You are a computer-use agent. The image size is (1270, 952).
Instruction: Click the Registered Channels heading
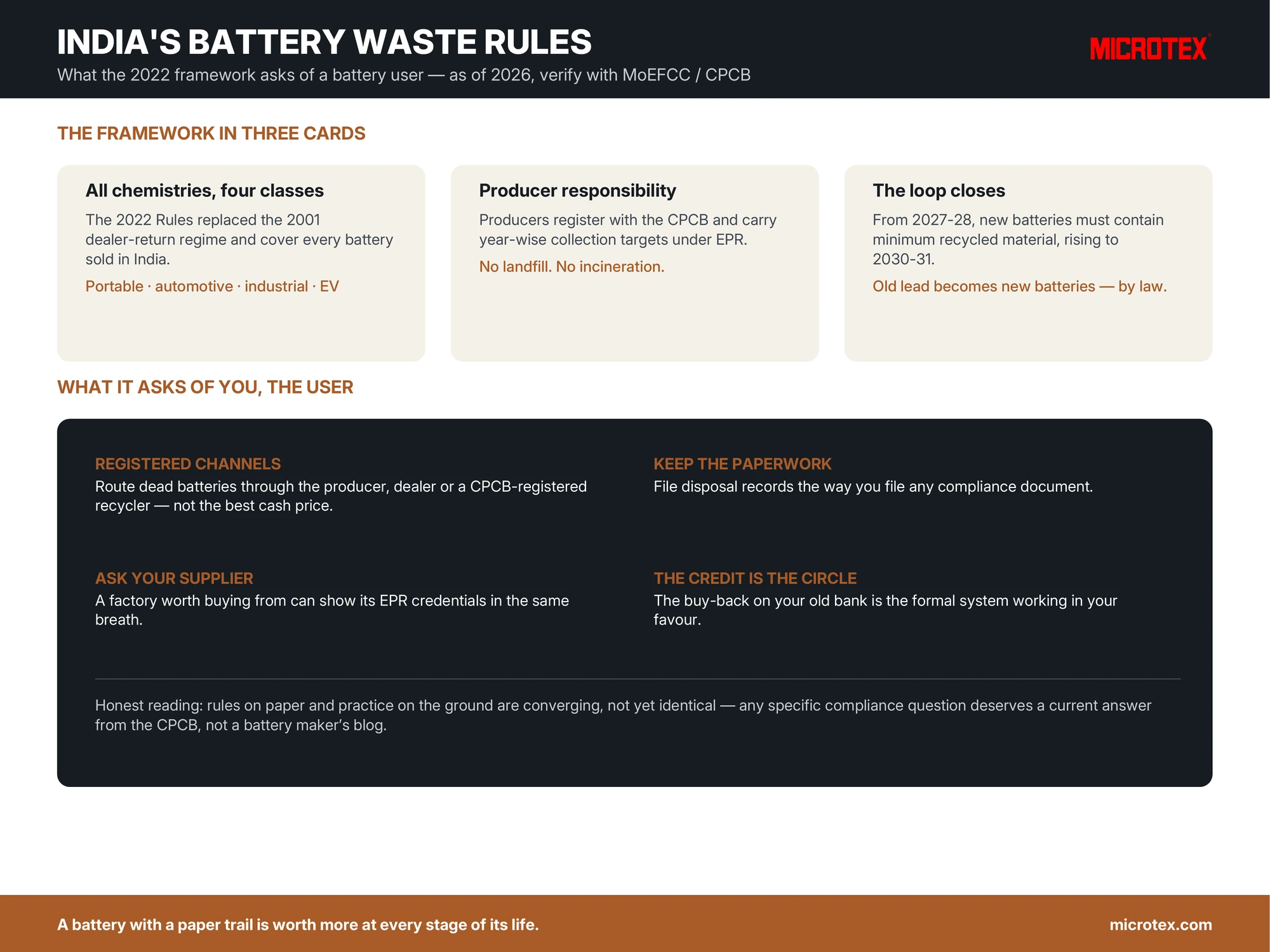(188, 464)
